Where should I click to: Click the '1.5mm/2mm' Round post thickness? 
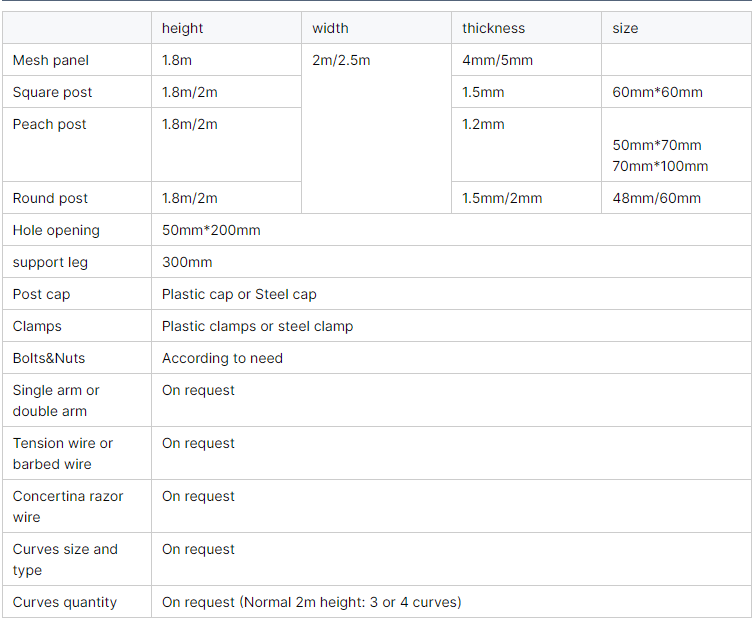502,198
